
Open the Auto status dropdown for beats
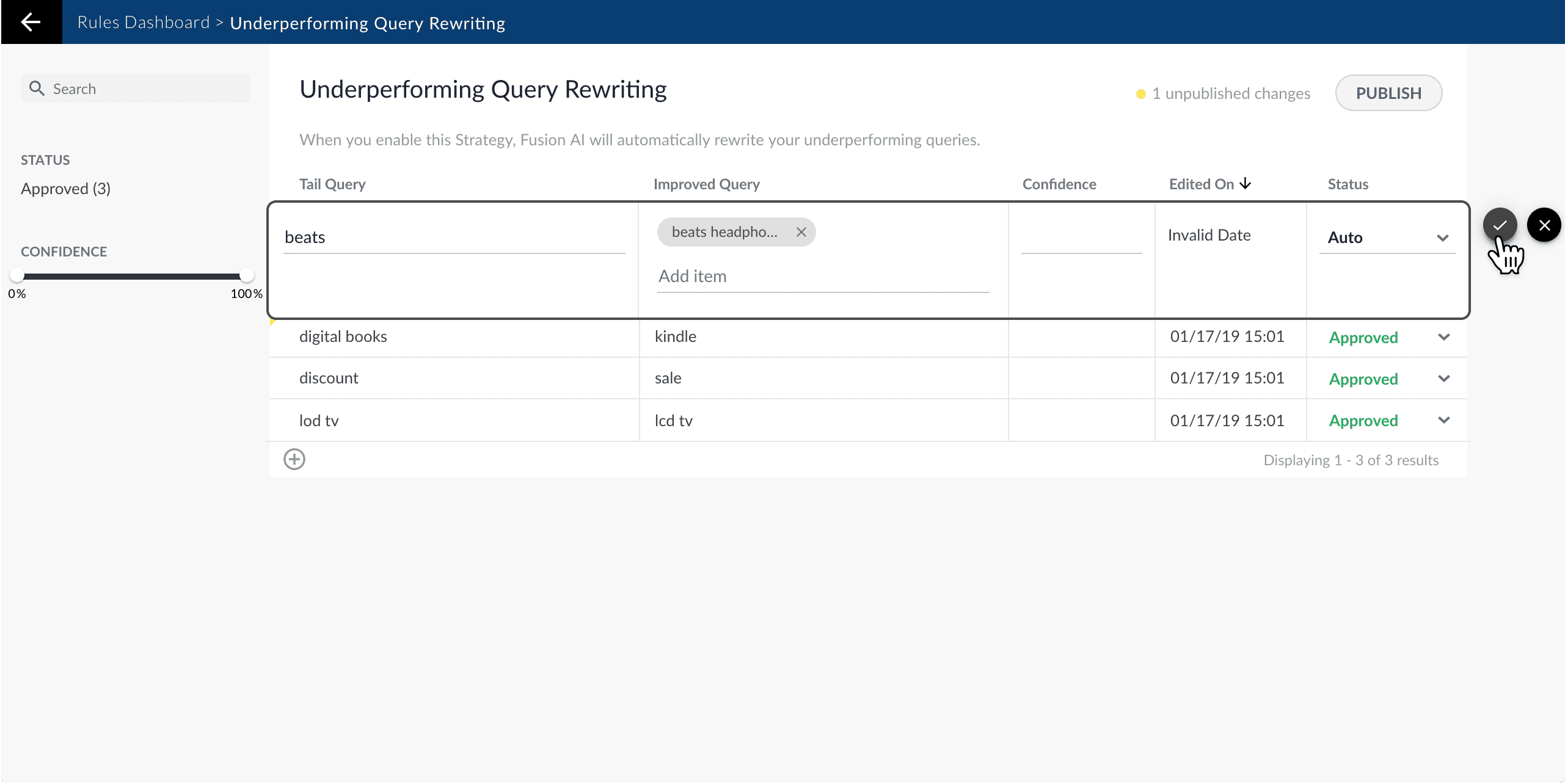[1443, 238]
